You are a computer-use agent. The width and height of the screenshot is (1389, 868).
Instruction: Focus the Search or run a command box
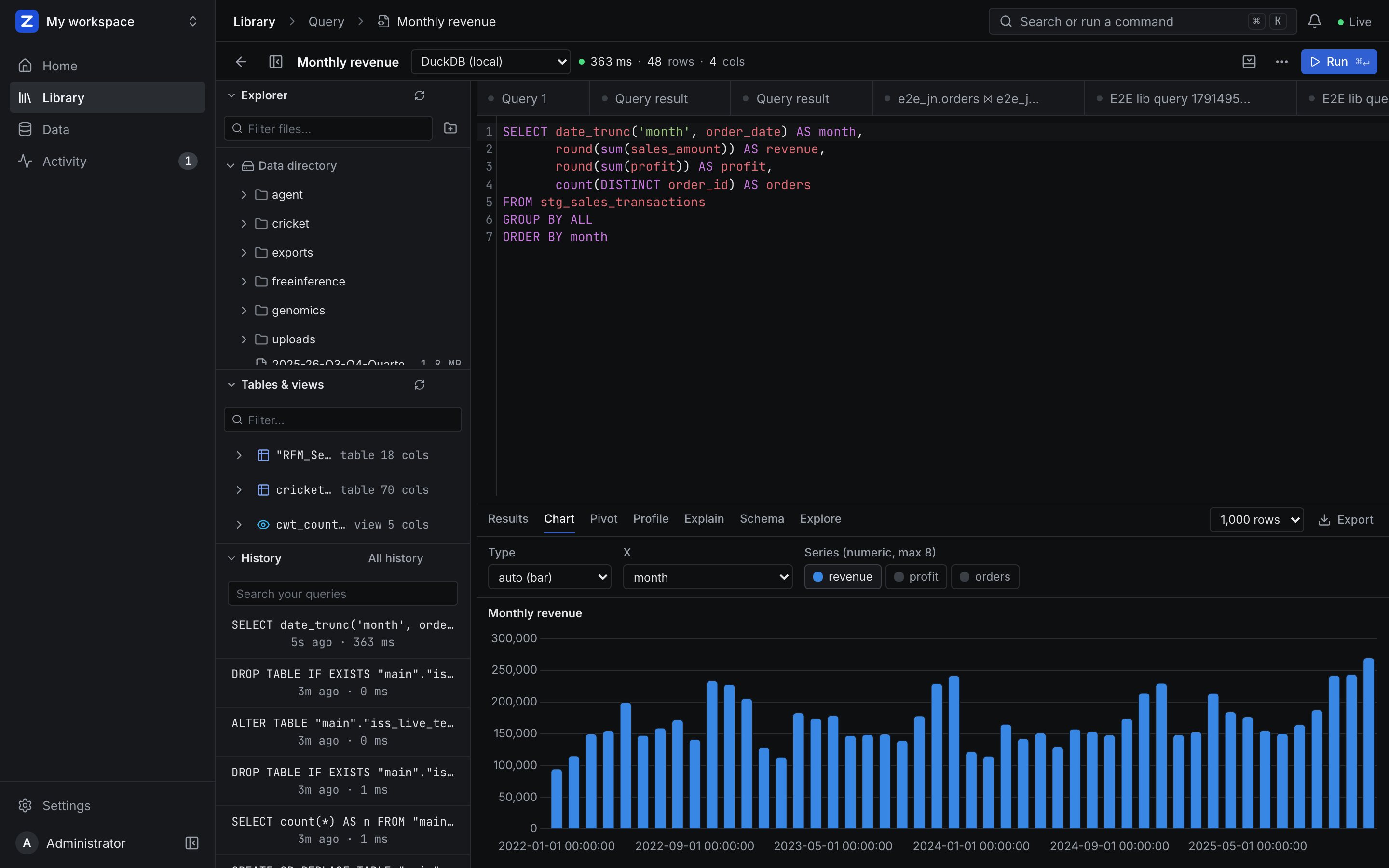[x=1142, y=21]
